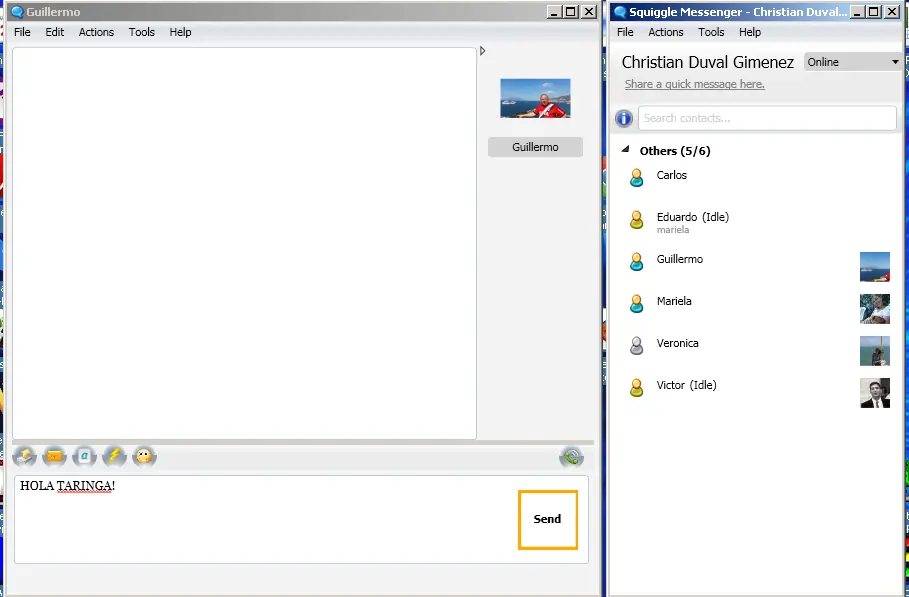909x597 pixels.
Task: Click Mariela's avatar thumbnail
Action: [x=875, y=308]
